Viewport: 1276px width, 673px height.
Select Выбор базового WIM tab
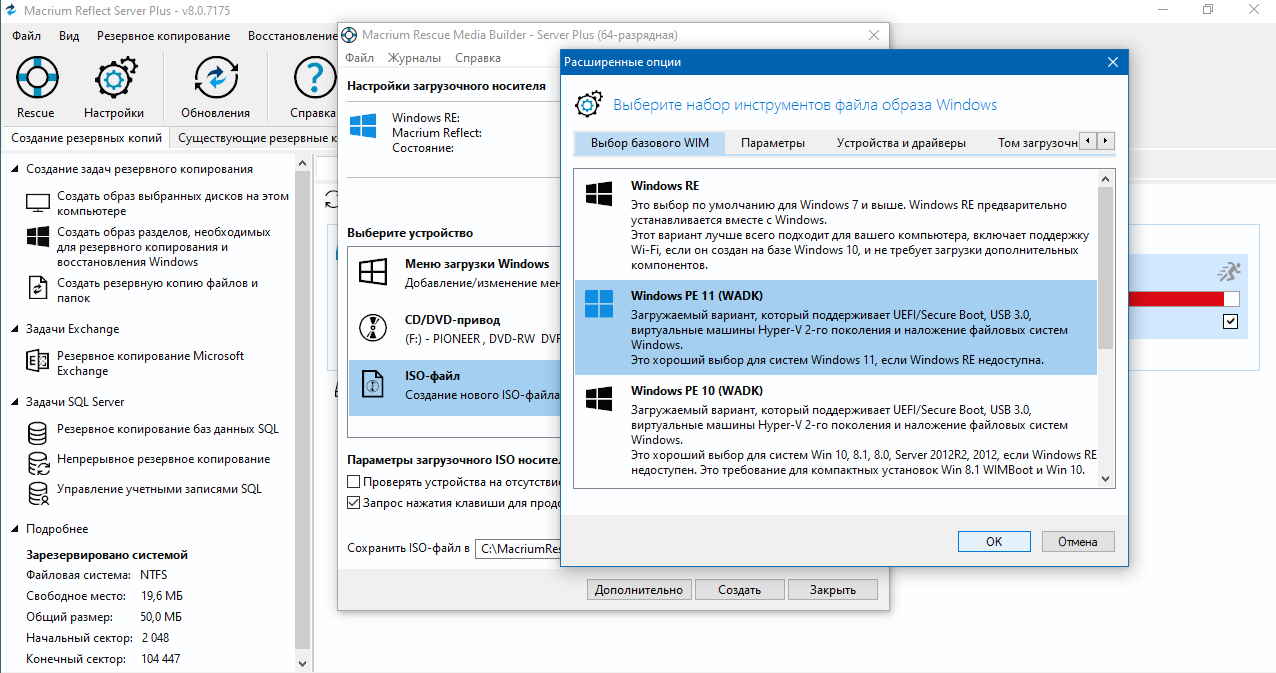coord(650,143)
